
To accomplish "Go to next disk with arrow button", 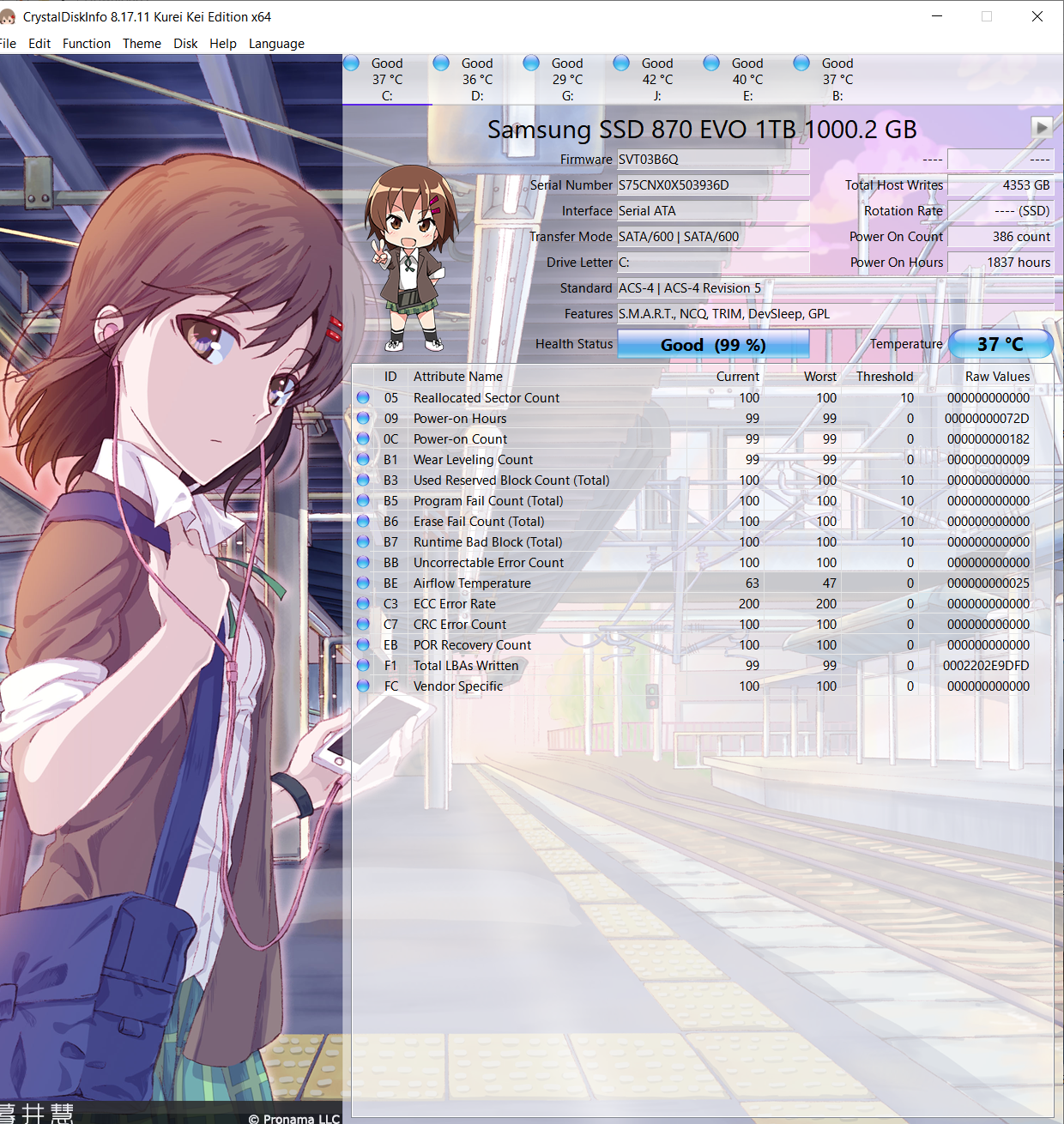I will [1042, 128].
